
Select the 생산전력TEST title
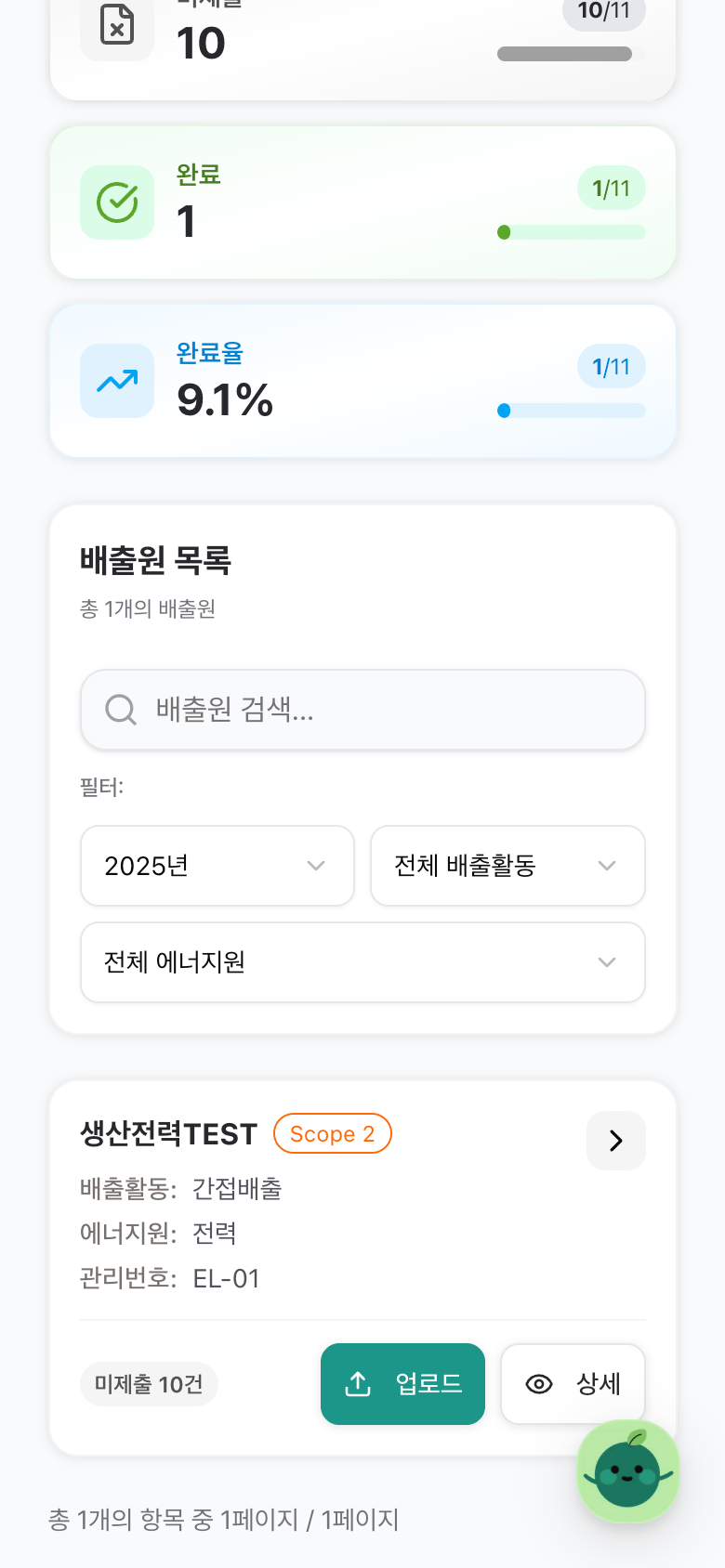(168, 1134)
